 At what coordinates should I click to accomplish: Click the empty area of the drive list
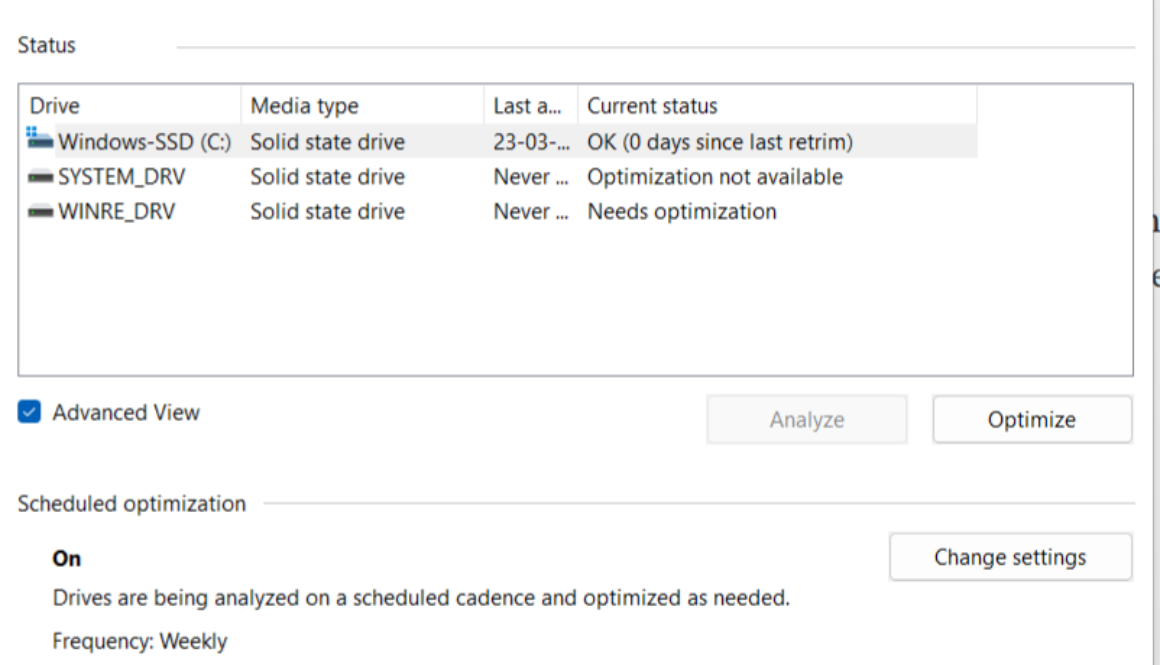point(575,300)
